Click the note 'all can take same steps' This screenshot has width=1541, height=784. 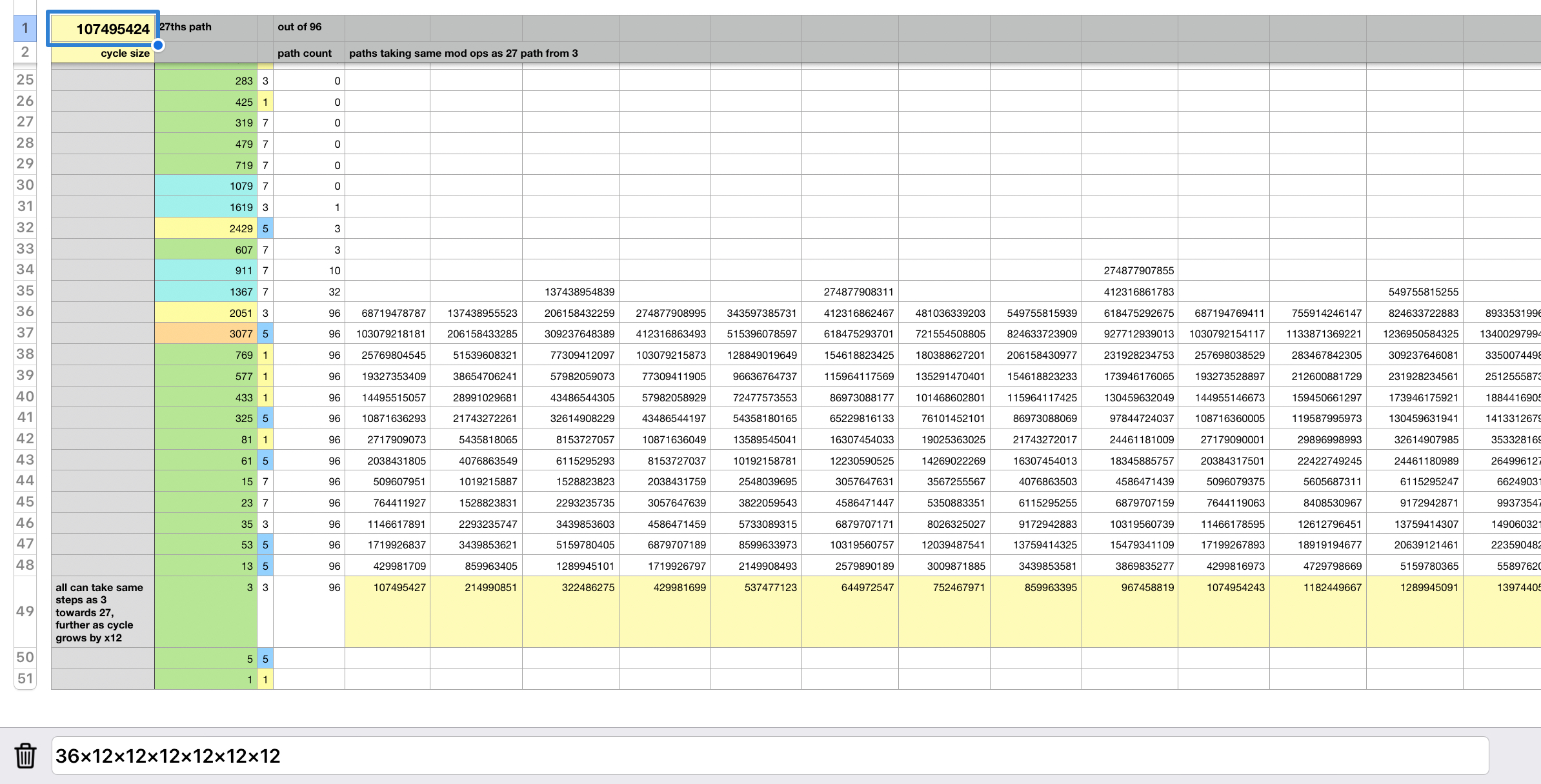tap(103, 612)
